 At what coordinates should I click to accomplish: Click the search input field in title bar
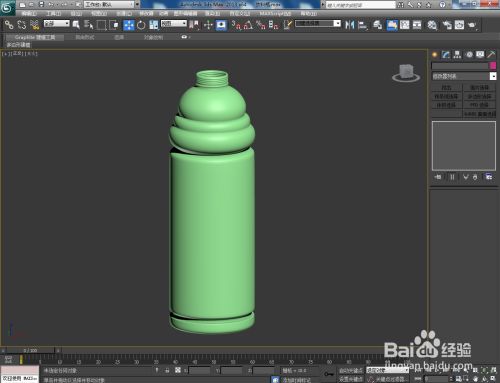pyautogui.click(x=360, y=5)
